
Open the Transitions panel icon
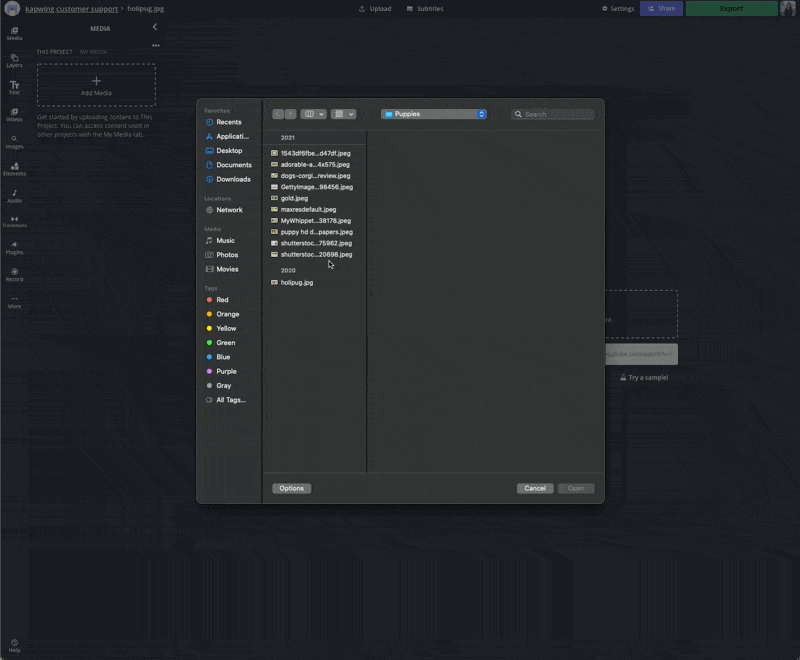[14, 221]
